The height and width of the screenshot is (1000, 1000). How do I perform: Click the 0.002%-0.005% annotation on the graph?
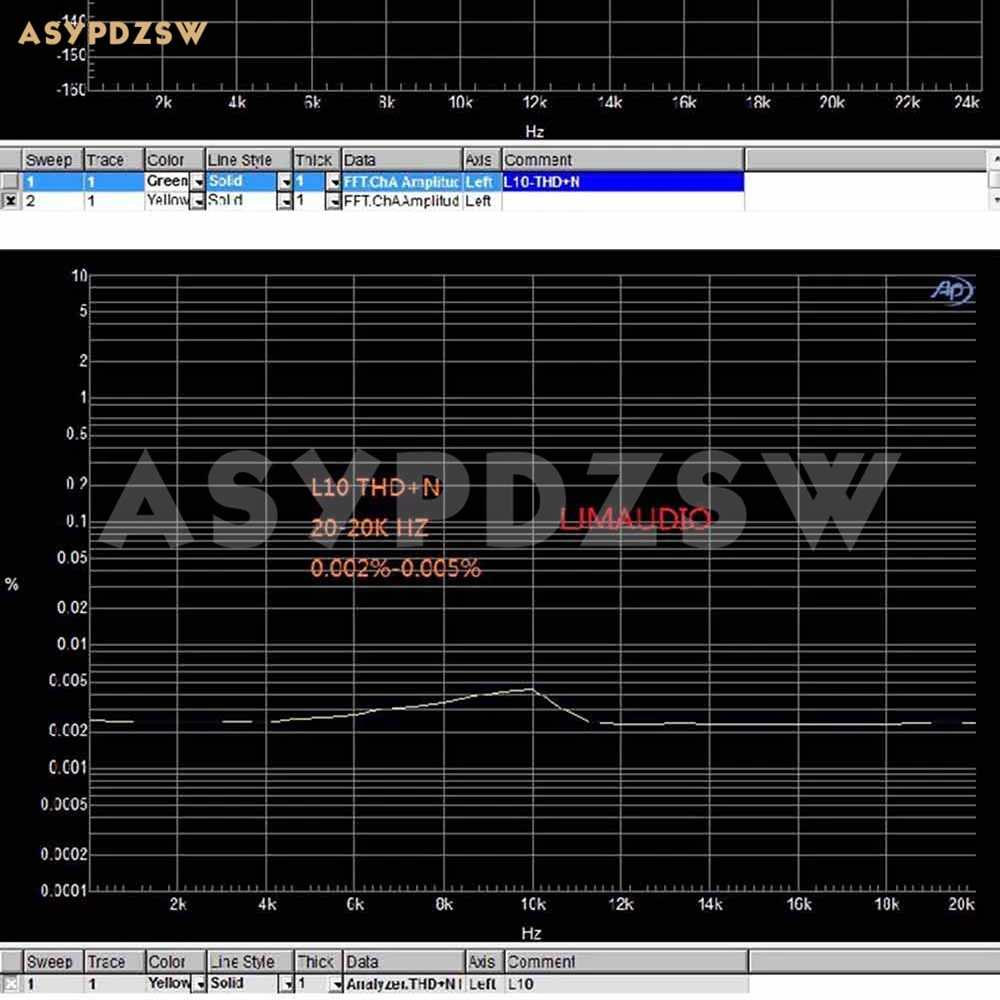(395, 568)
